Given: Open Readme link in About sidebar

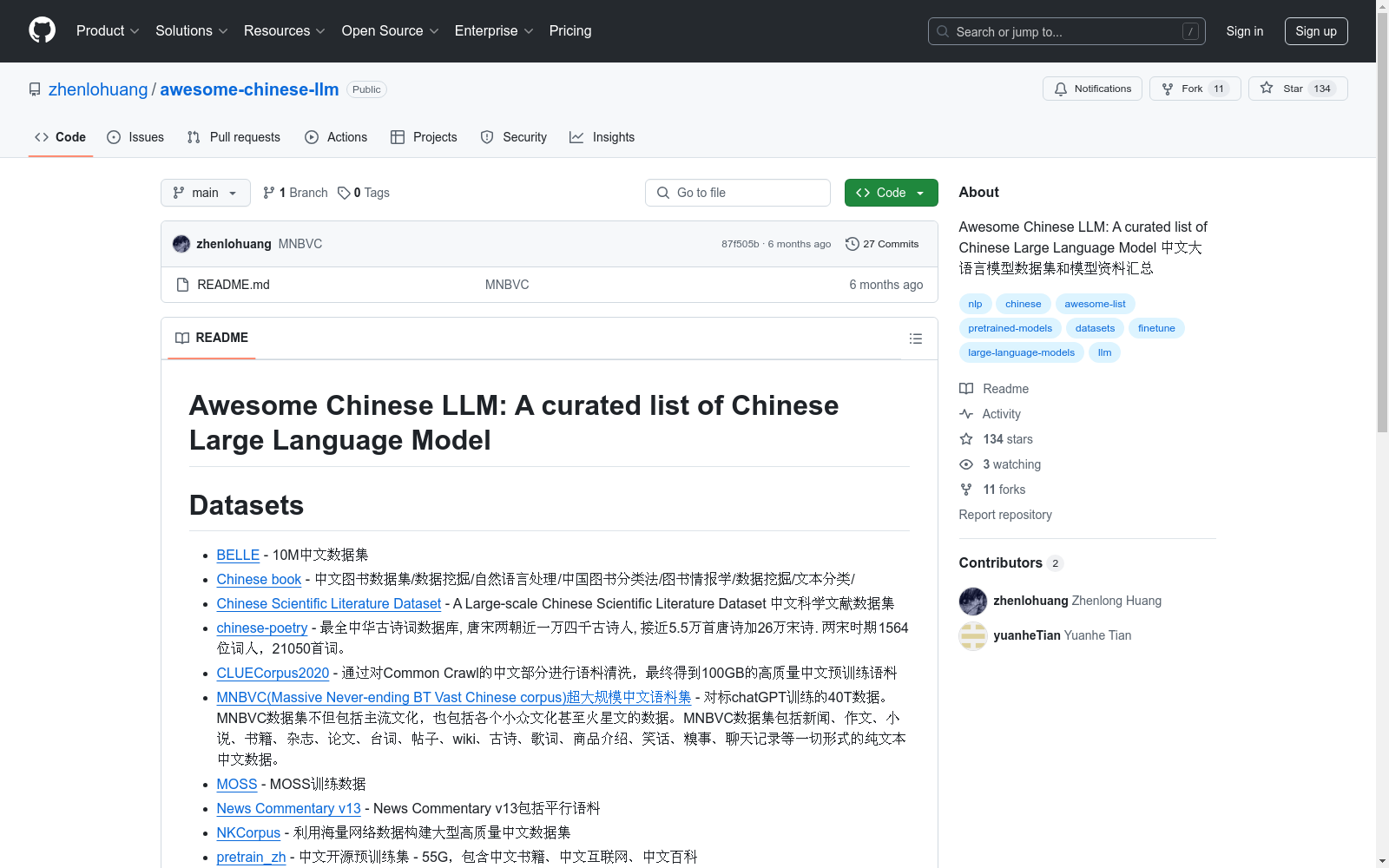Looking at the screenshot, I should pyautogui.click(x=994, y=389).
